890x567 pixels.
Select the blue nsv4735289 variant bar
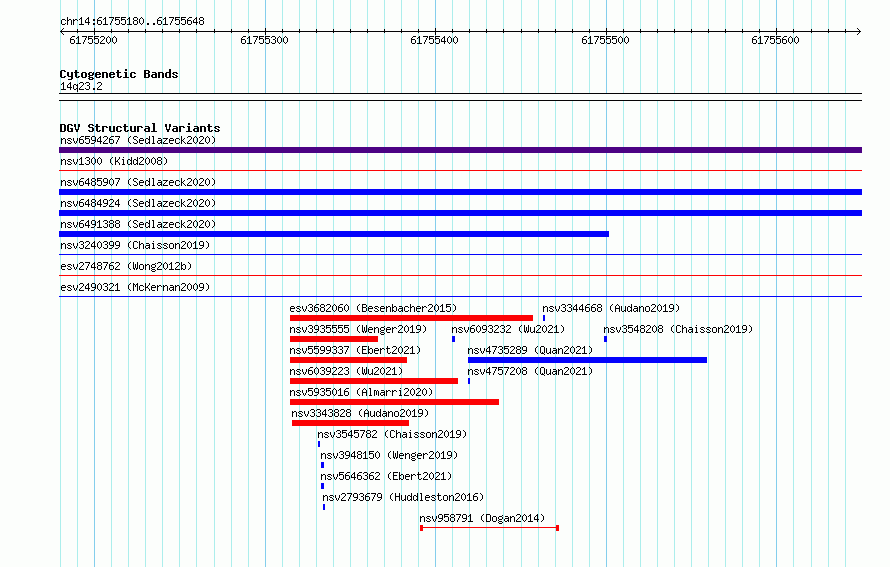tap(587, 360)
